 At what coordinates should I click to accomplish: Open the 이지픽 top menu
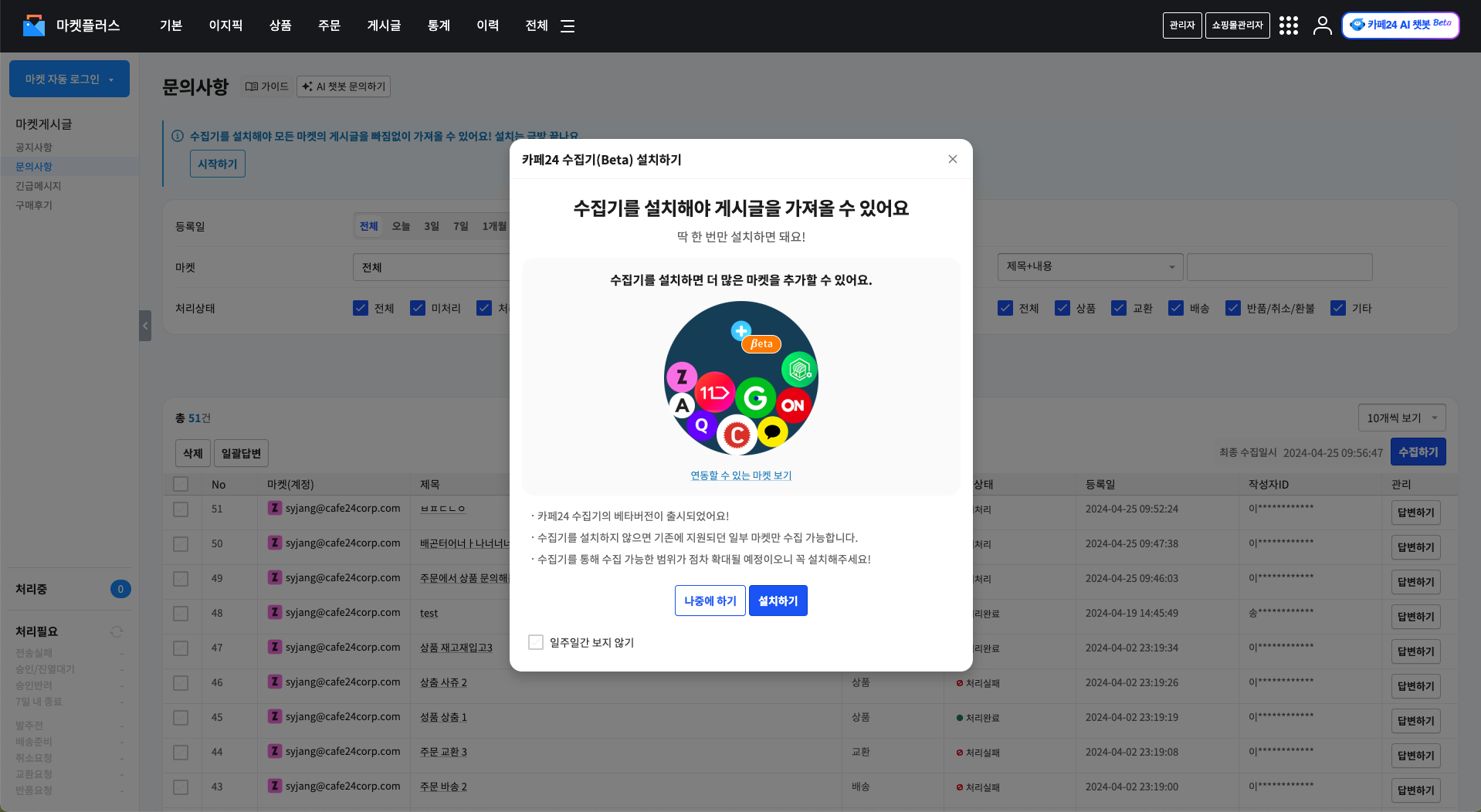point(225,25)
